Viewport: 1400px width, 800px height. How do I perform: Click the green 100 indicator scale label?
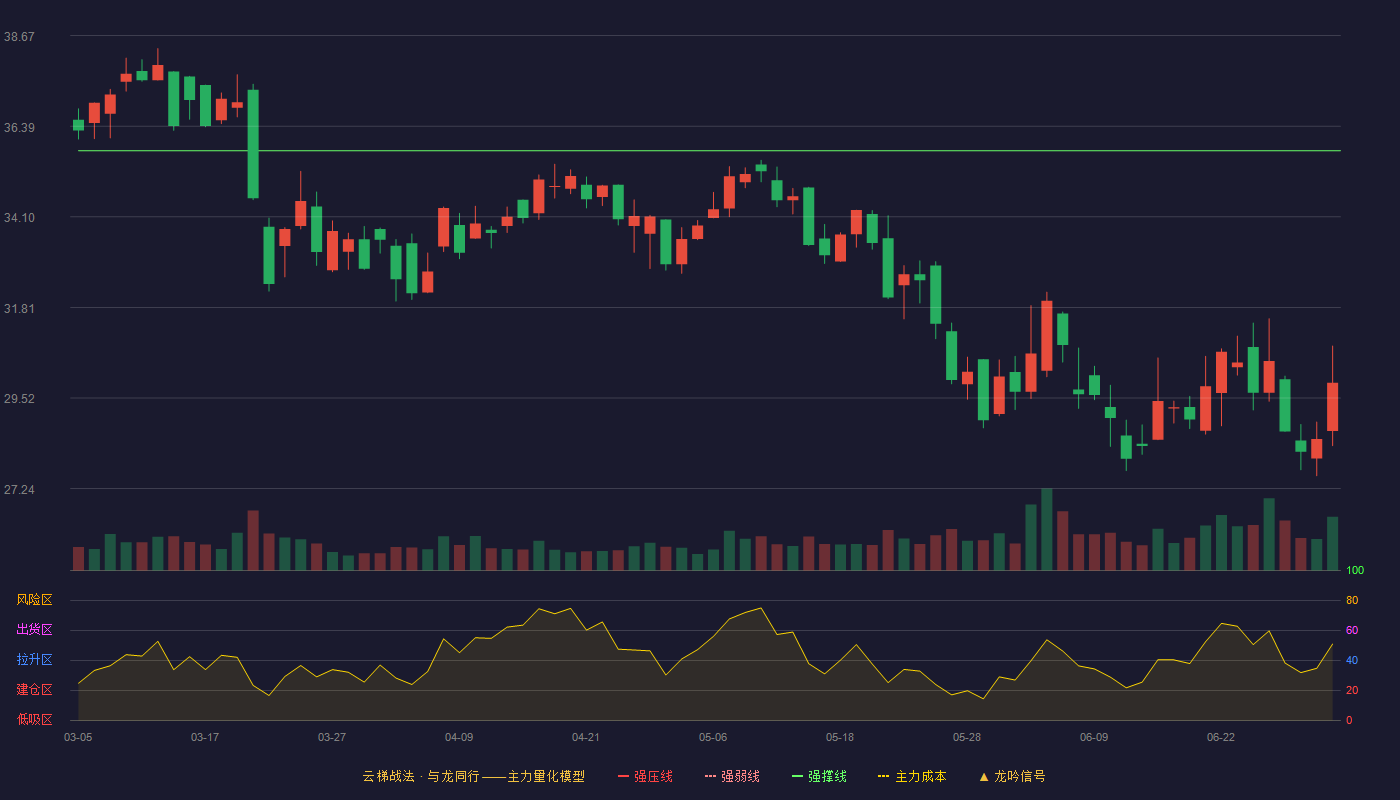[1355, 571]
